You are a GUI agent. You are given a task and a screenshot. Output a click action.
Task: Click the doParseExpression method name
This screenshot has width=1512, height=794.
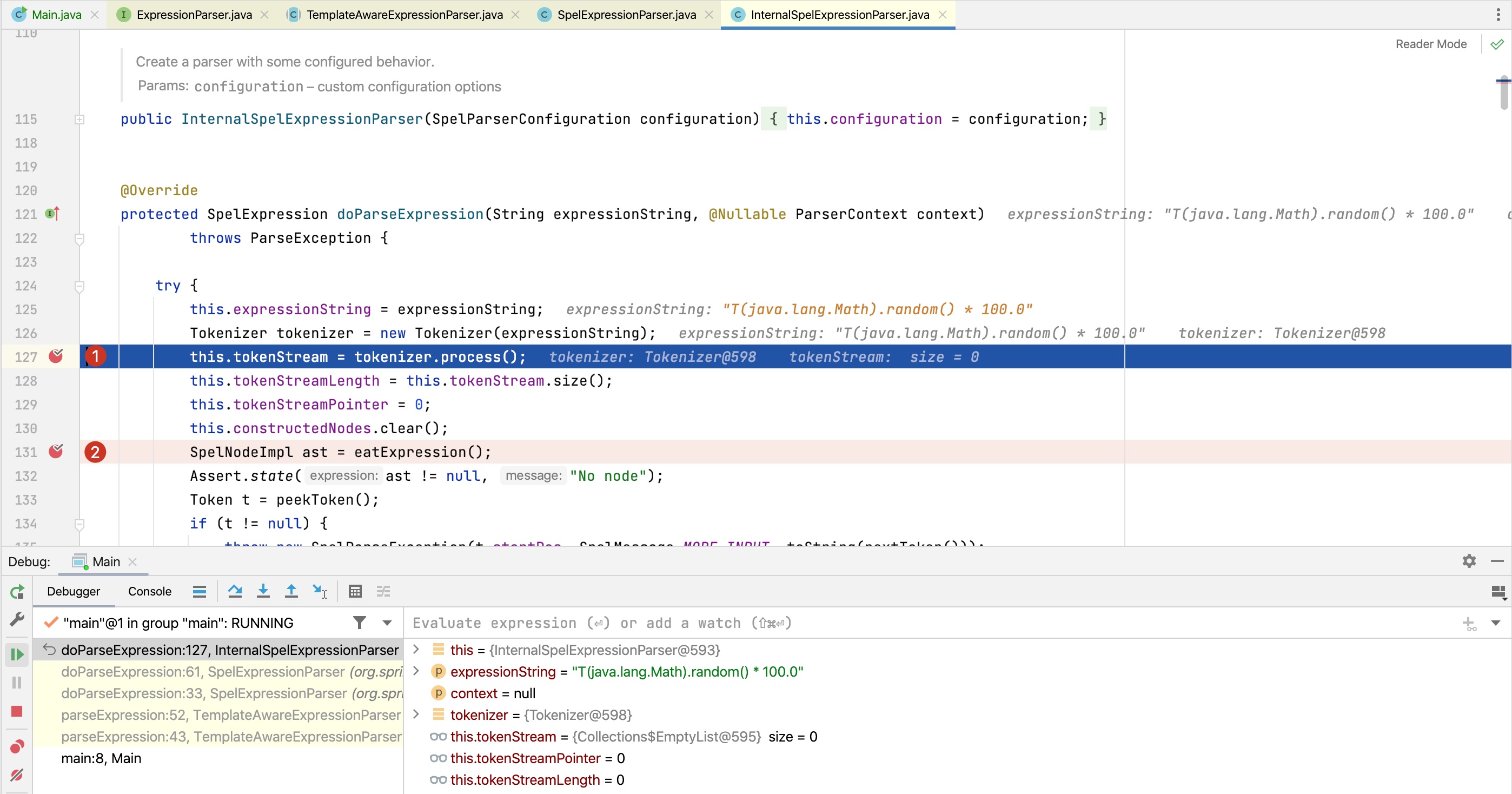[x=410, y=214]
